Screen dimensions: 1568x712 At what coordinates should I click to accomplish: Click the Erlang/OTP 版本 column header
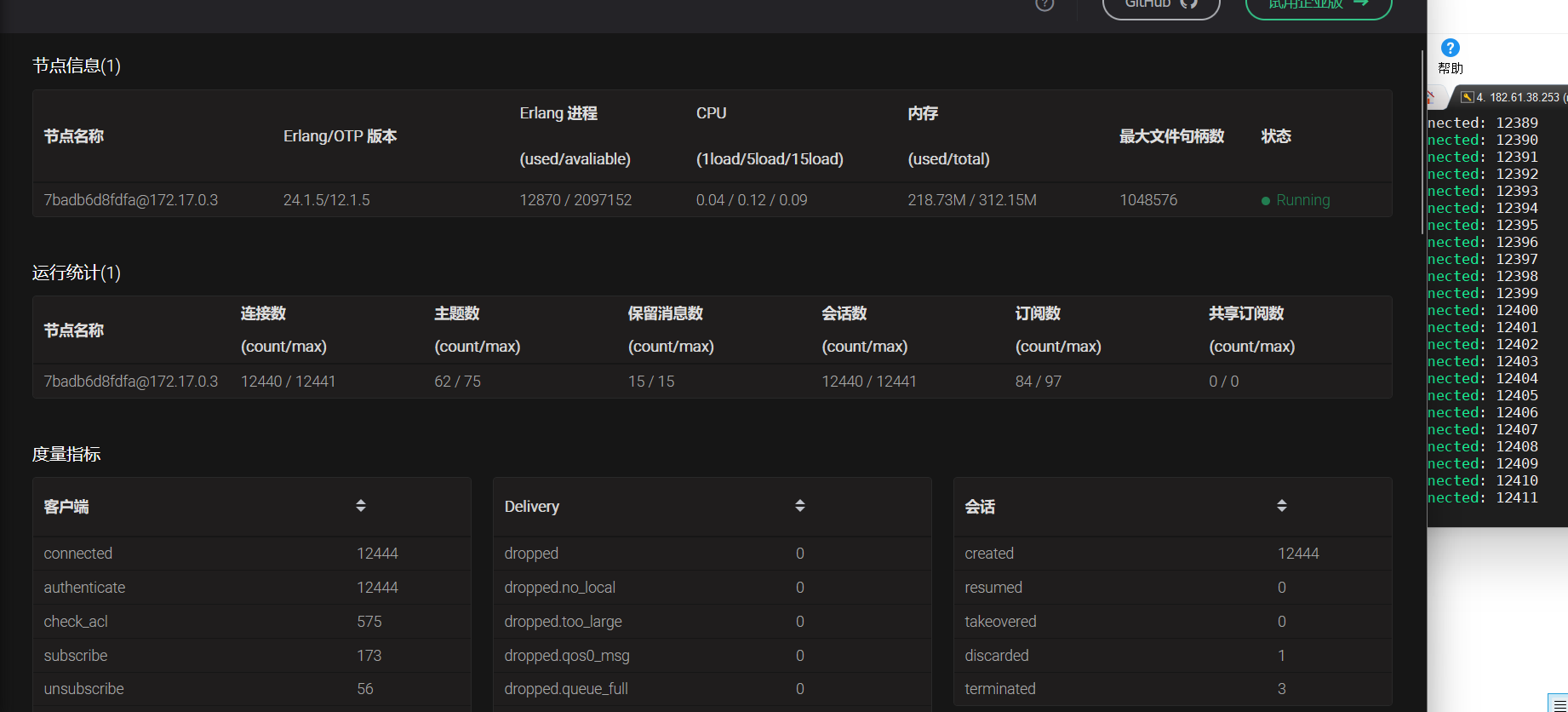tap(340, 136)
